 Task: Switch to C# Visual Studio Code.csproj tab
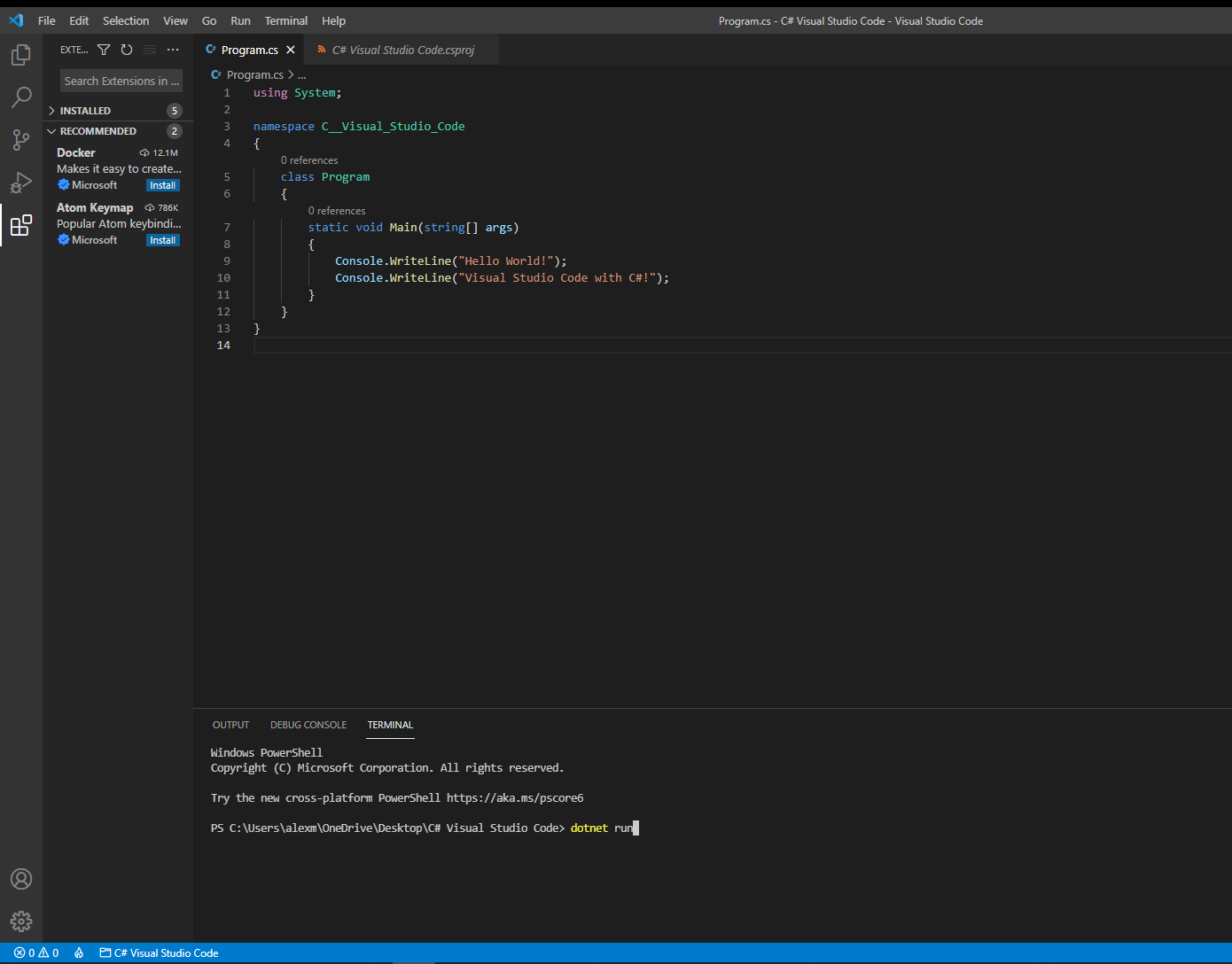click(402, 50)
